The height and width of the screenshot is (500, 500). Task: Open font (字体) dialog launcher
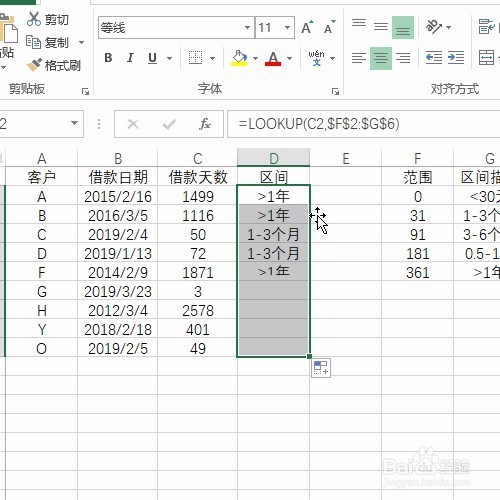click(335, 91)
